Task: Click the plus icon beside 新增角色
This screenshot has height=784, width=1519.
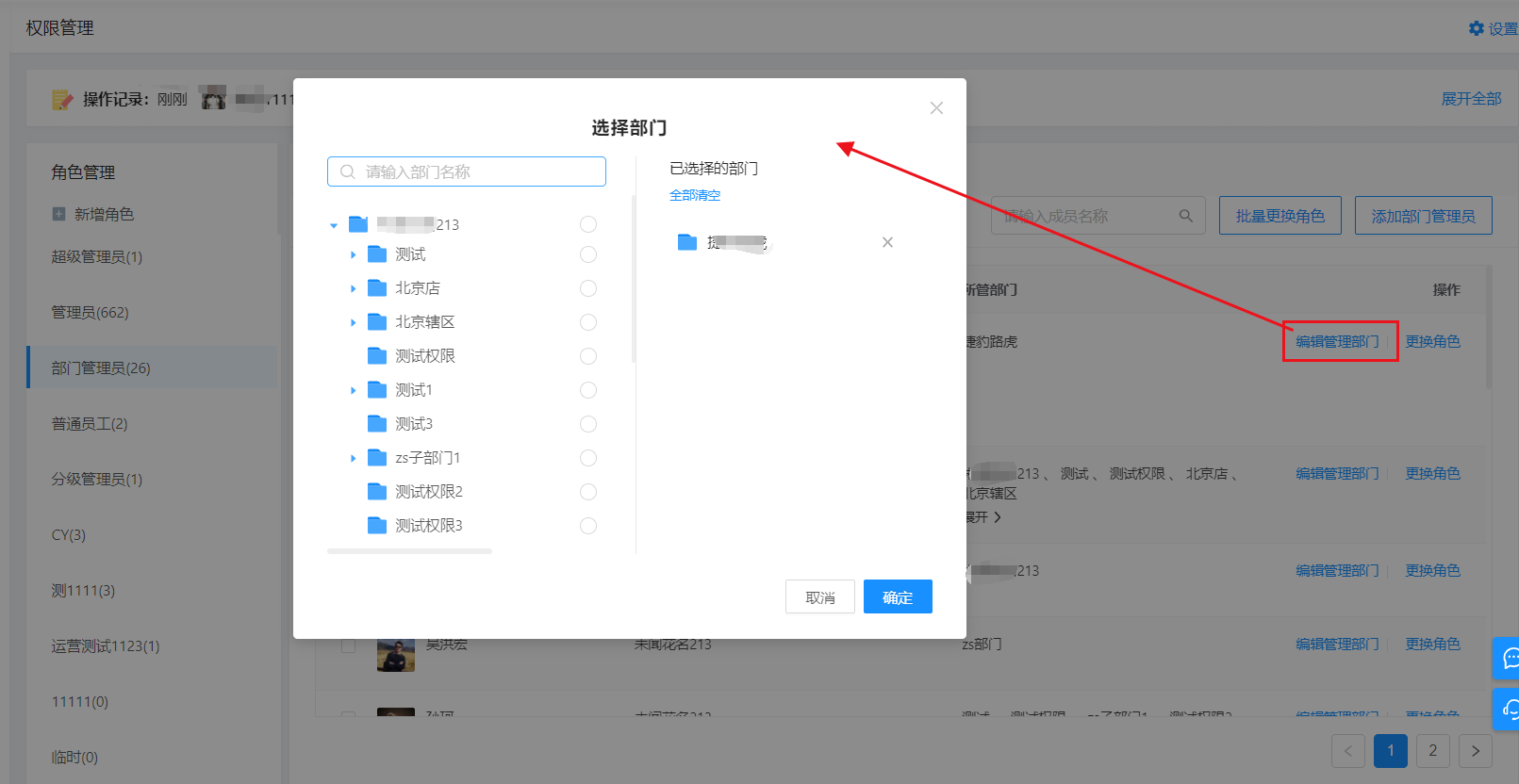Action: coord(58,214)
